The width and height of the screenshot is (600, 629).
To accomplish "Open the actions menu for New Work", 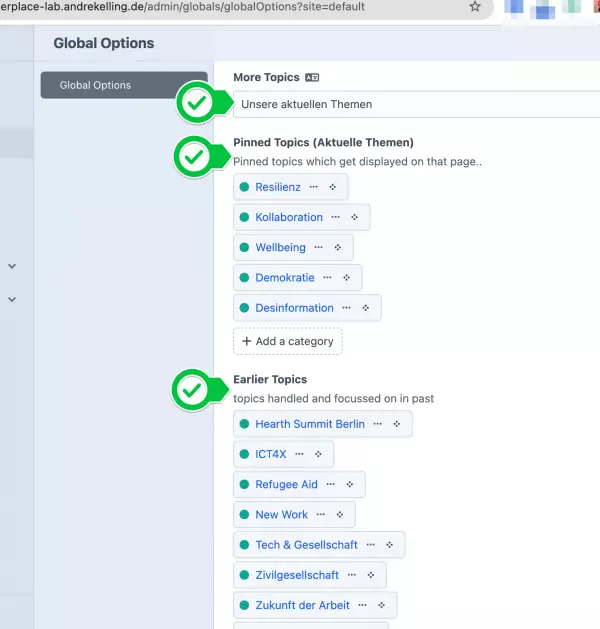I will coord(320,514).
